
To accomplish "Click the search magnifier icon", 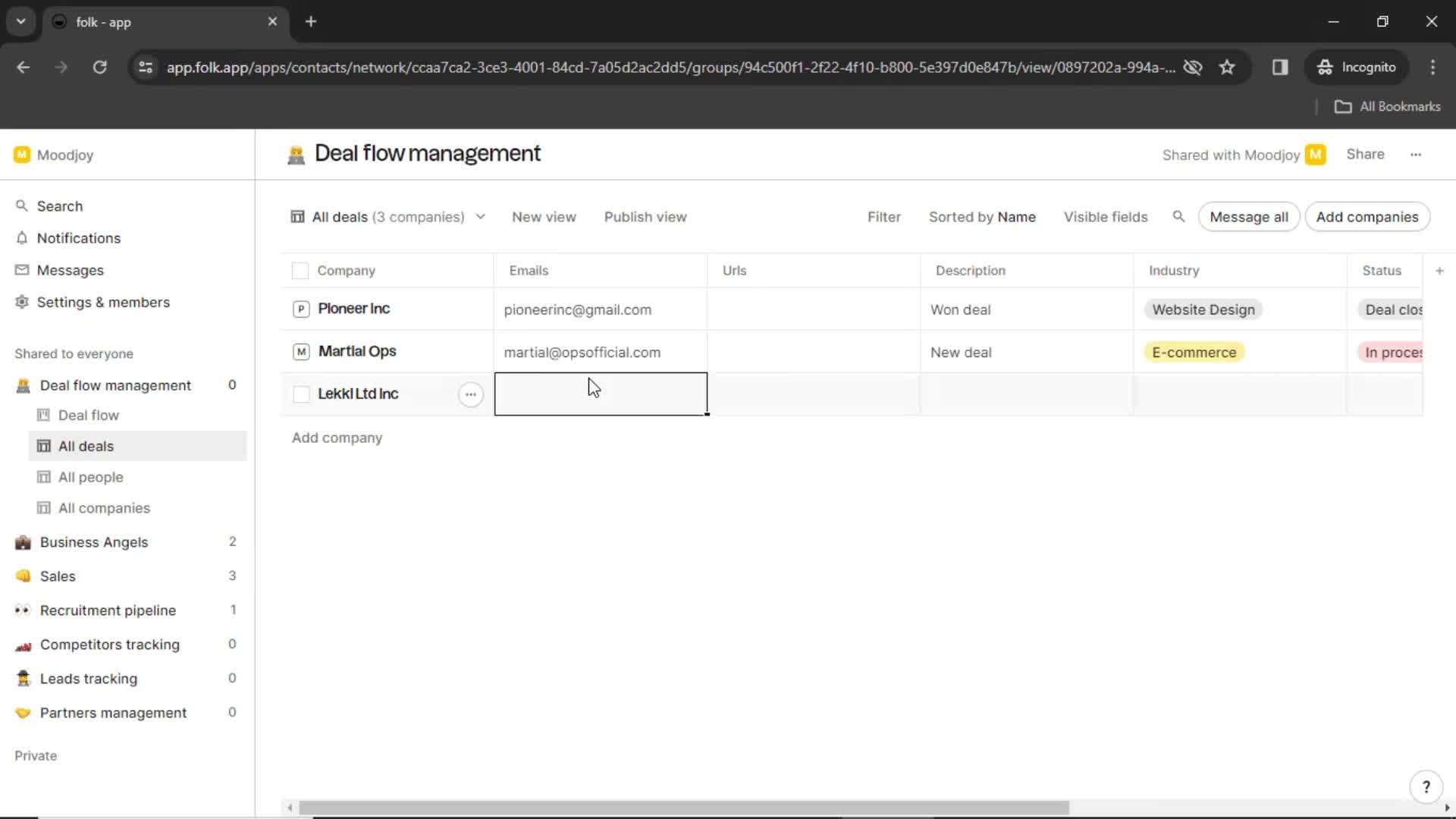I will click(x=1179, y=217).
